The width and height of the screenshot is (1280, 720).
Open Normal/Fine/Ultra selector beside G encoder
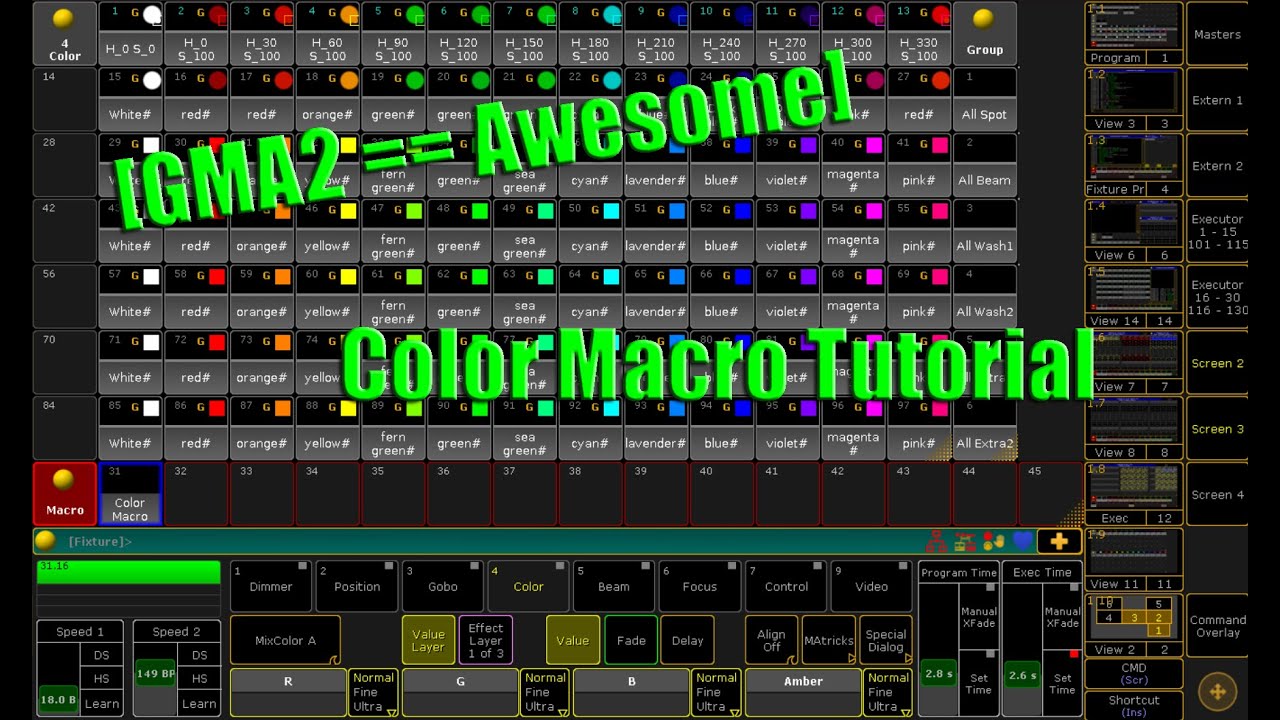[545, 692]
